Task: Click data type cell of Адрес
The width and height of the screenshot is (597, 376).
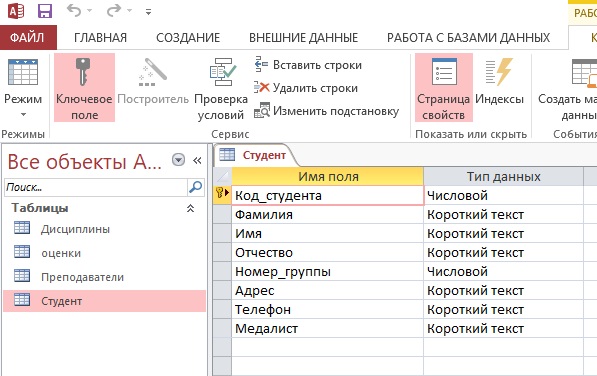Action: 503,290
